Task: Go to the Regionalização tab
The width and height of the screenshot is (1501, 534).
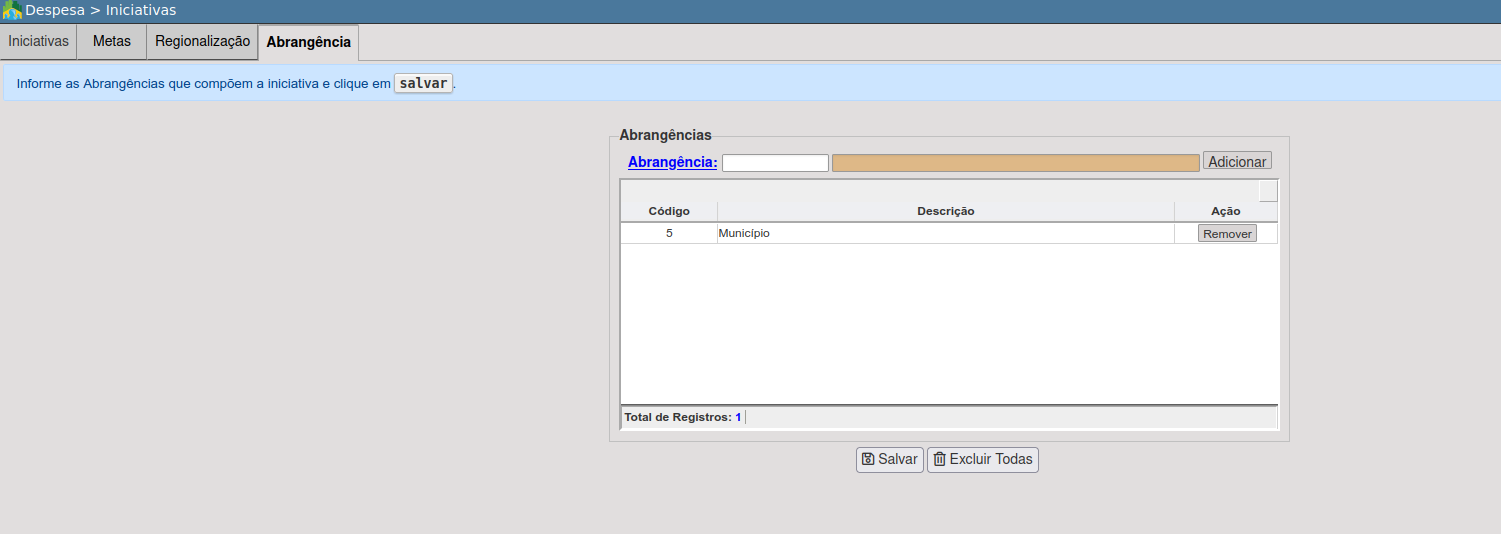Action: (x=202, y=42)
